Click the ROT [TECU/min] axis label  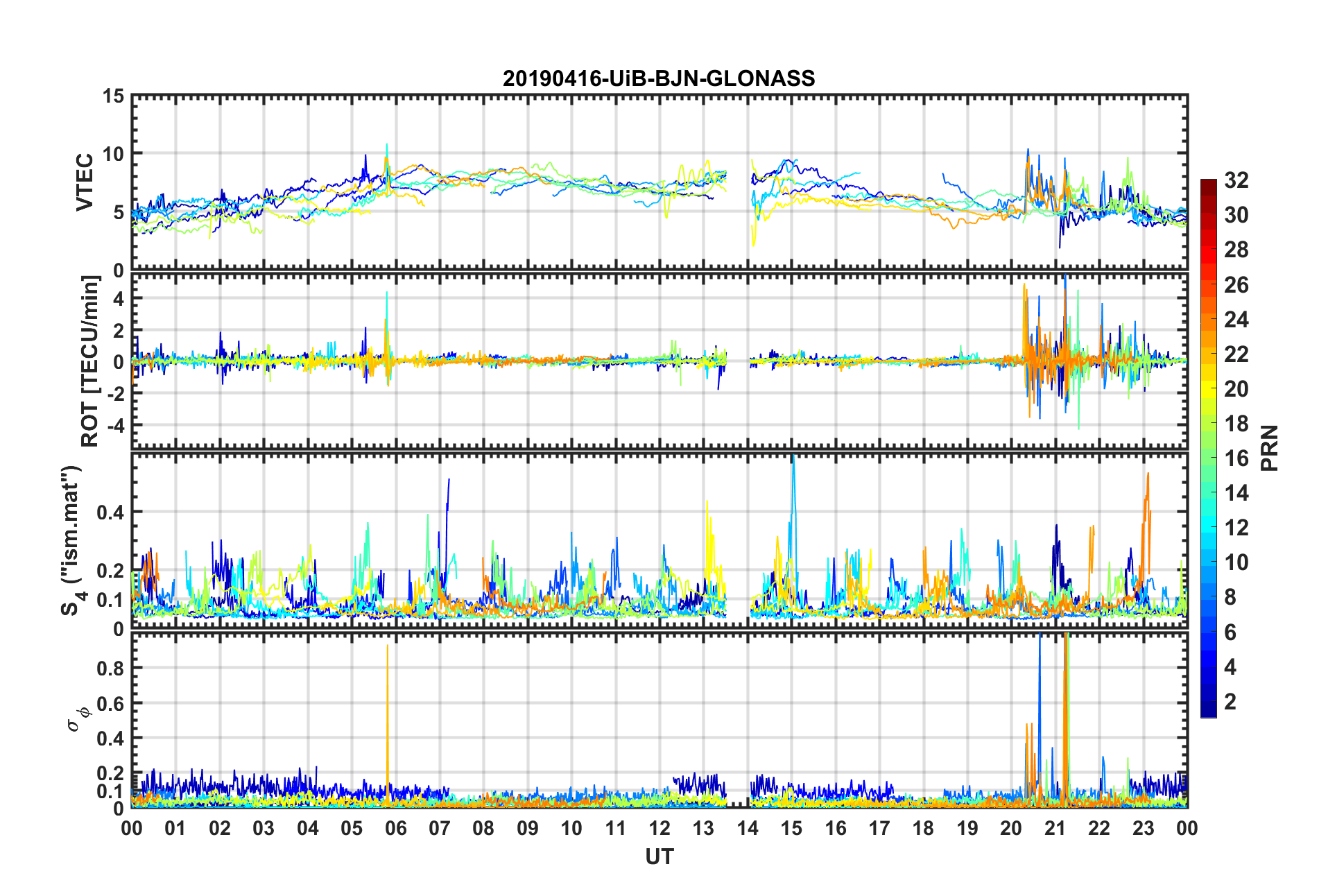[89, 361]
